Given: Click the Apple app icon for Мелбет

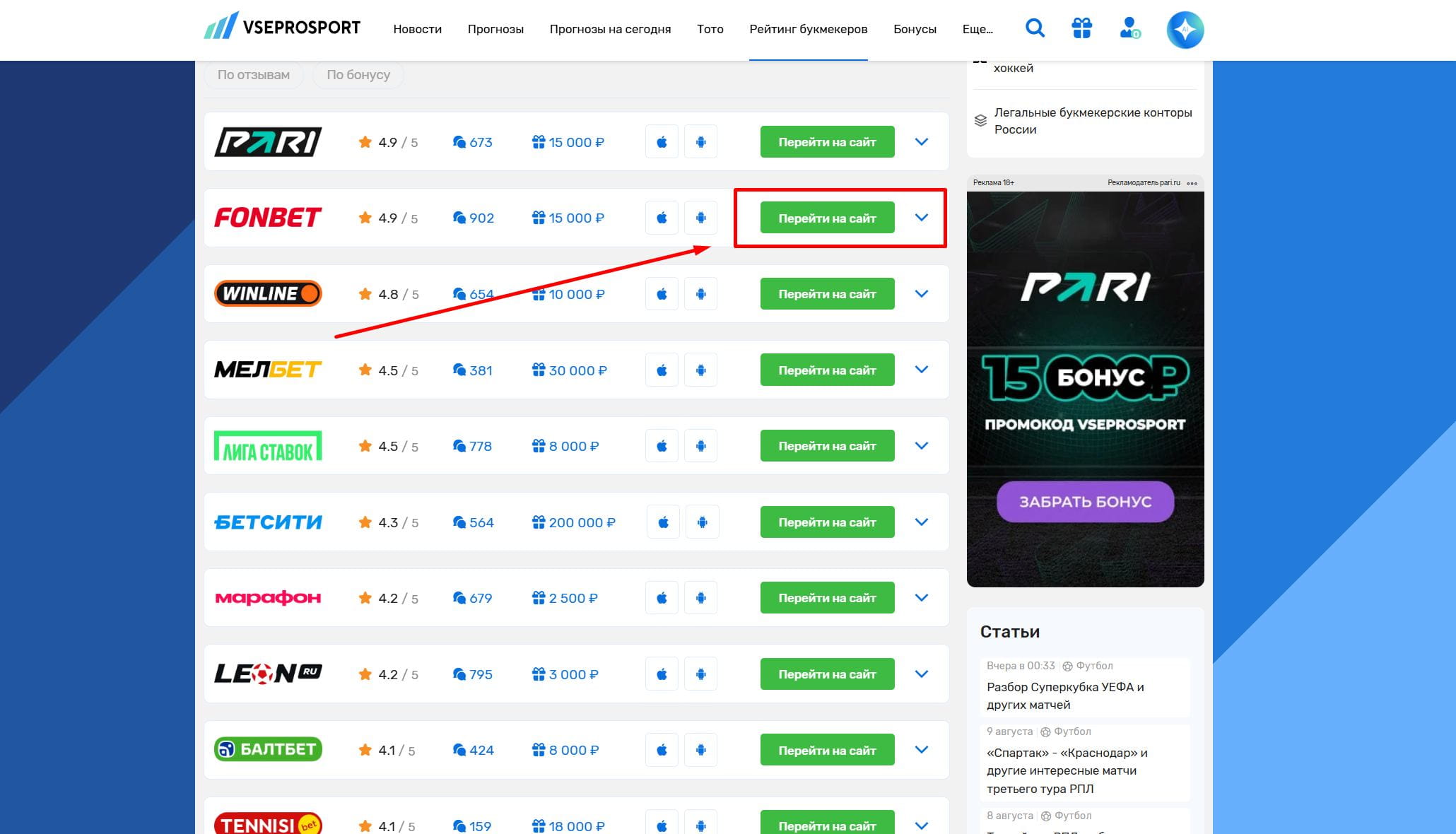Looking at the screenshot, I should pyautogui.click(x=662, y=370).
